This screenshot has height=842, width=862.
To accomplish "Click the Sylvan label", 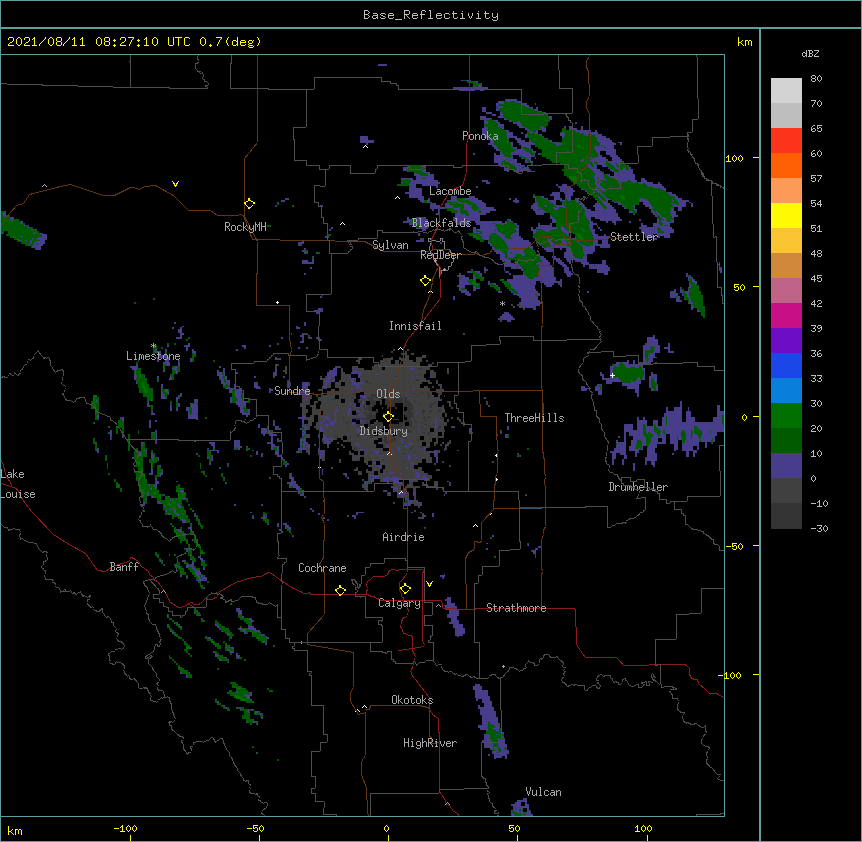I will click(390, 245).
